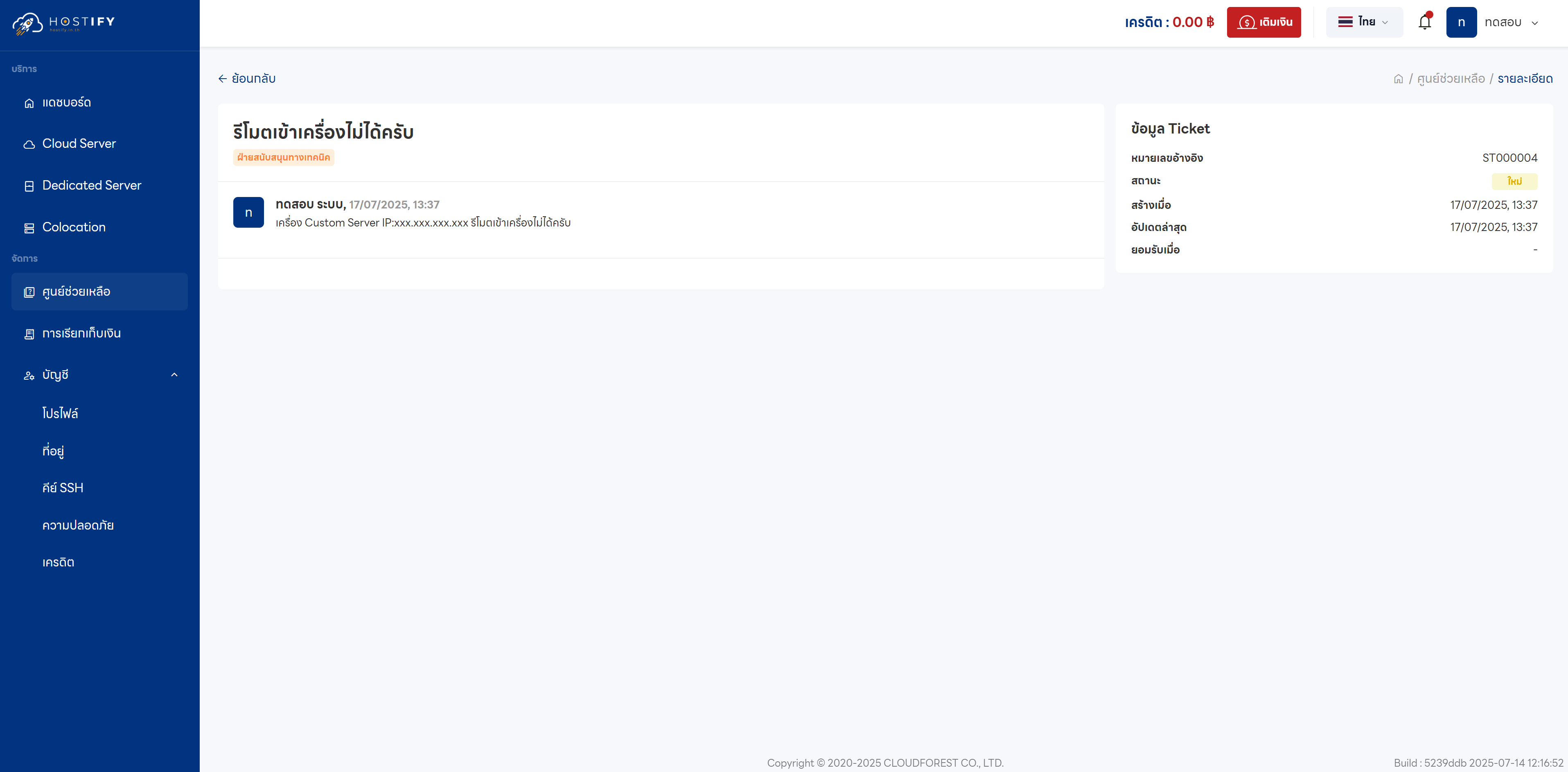
Task: Click the Dedicated Server icon in sidebar
Action: [29, 186]
